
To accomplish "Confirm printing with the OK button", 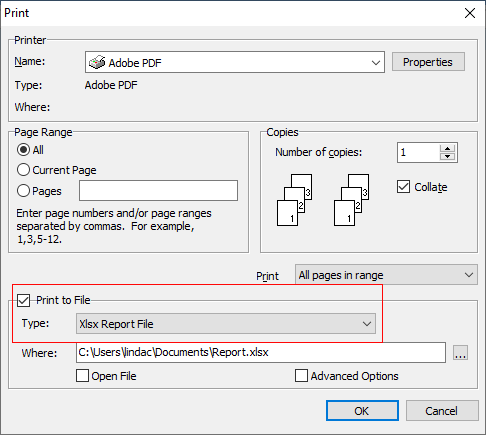I will 362,411.
